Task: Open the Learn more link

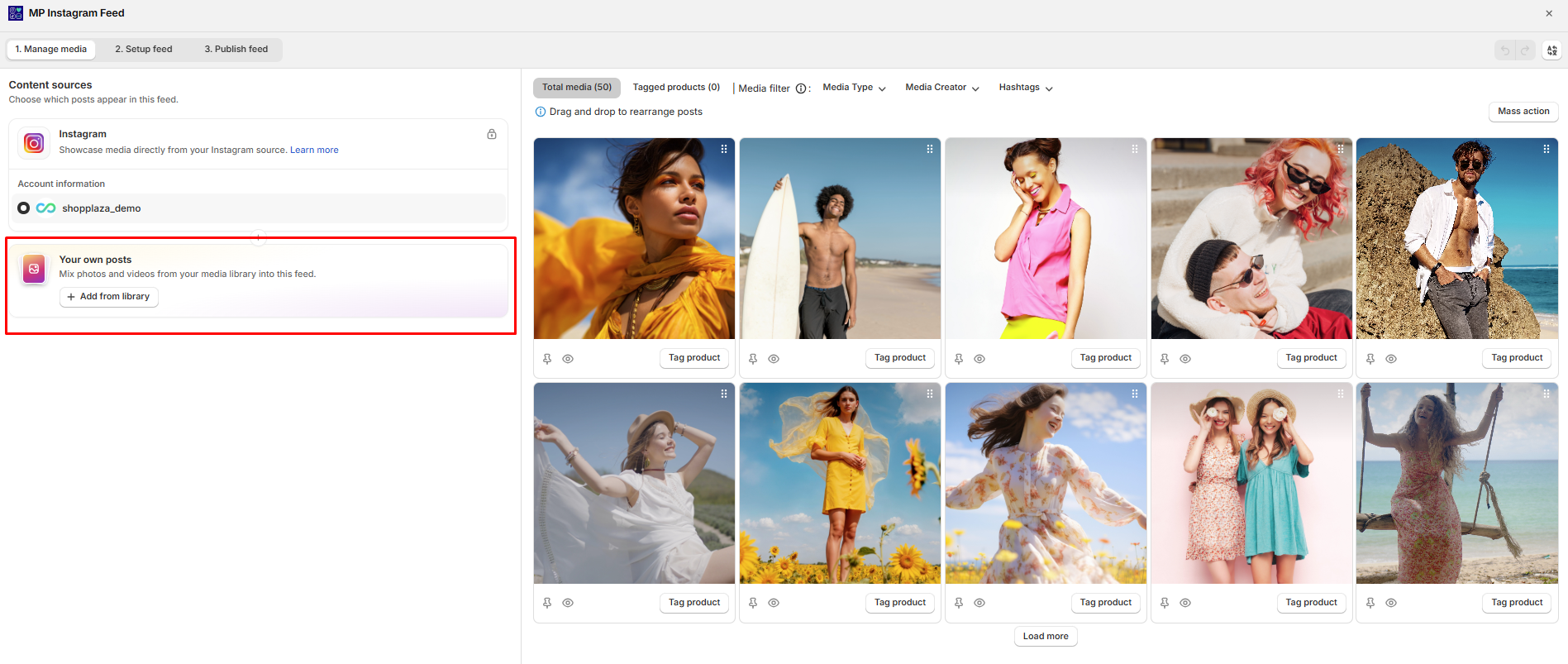Action: click(x=314, y=150)
